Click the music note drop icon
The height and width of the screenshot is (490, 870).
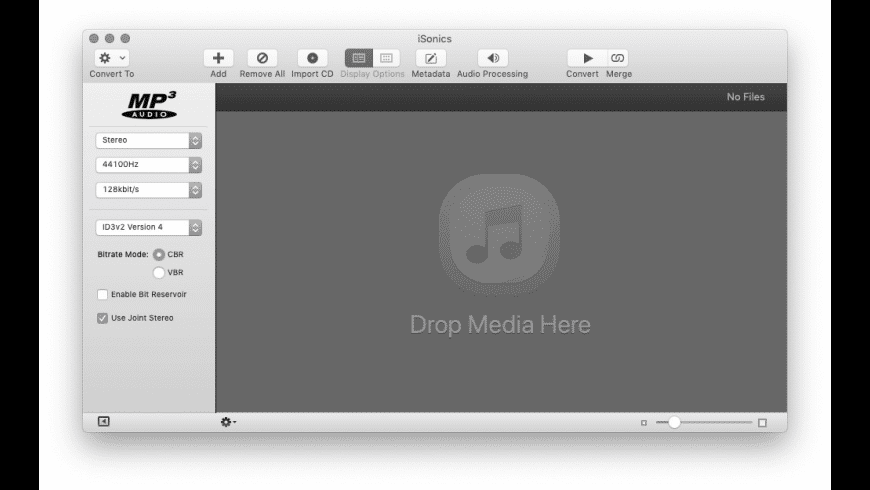[x=499, y=234]
